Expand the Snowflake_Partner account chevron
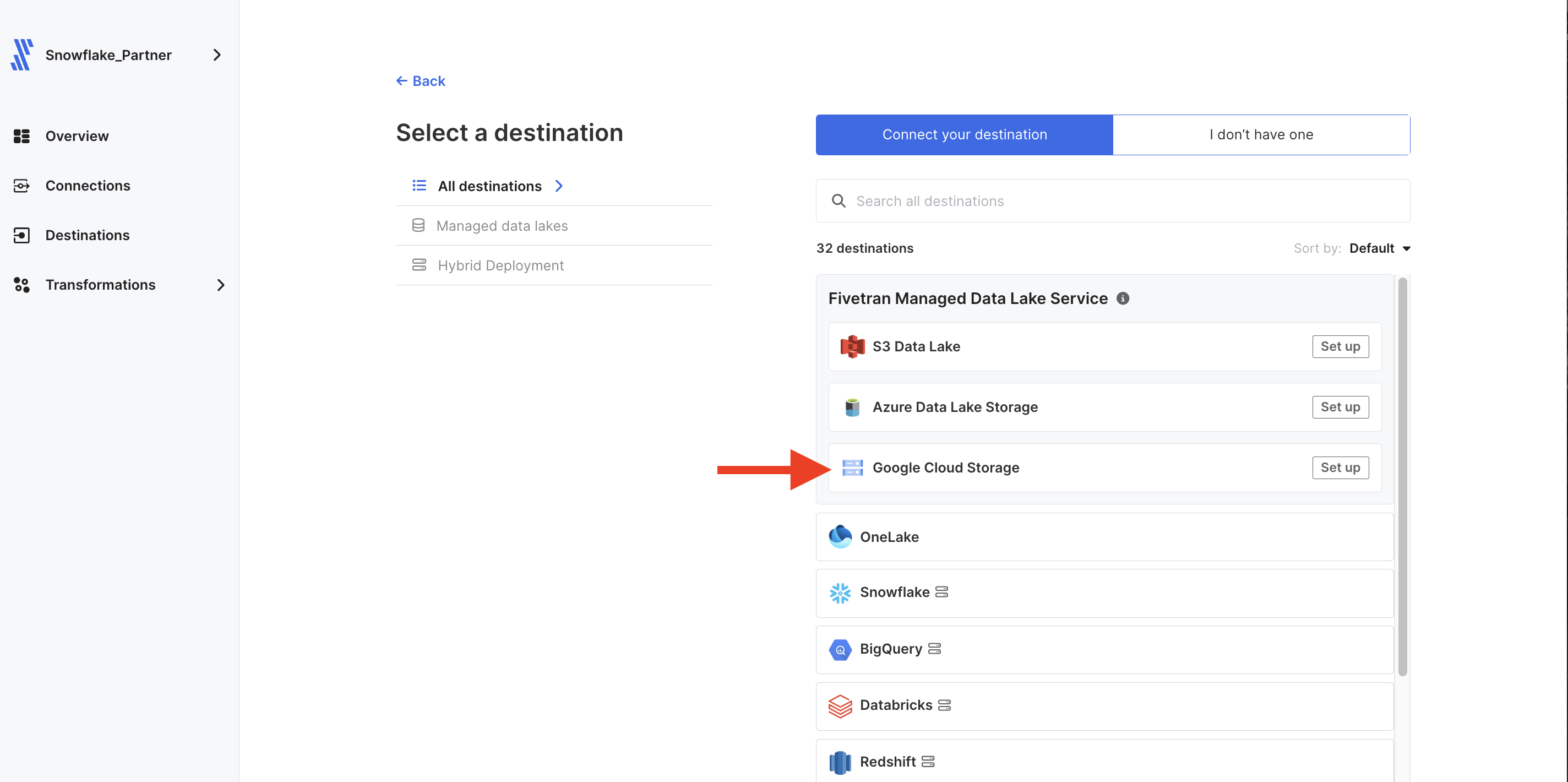Viewport: 1568px width, 782px height. 217,55
